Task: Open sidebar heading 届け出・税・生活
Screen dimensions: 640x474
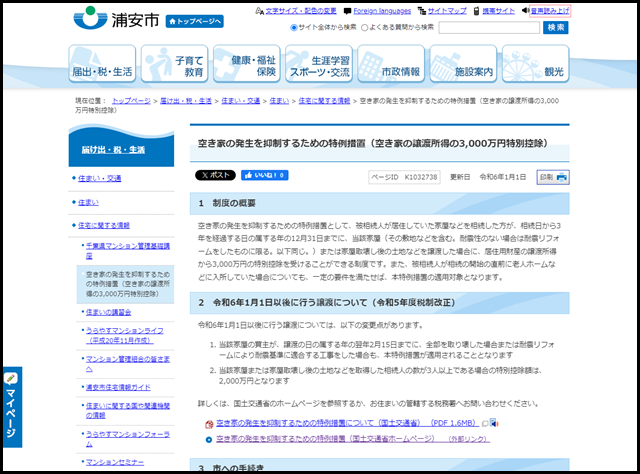Action: point(113,150)
